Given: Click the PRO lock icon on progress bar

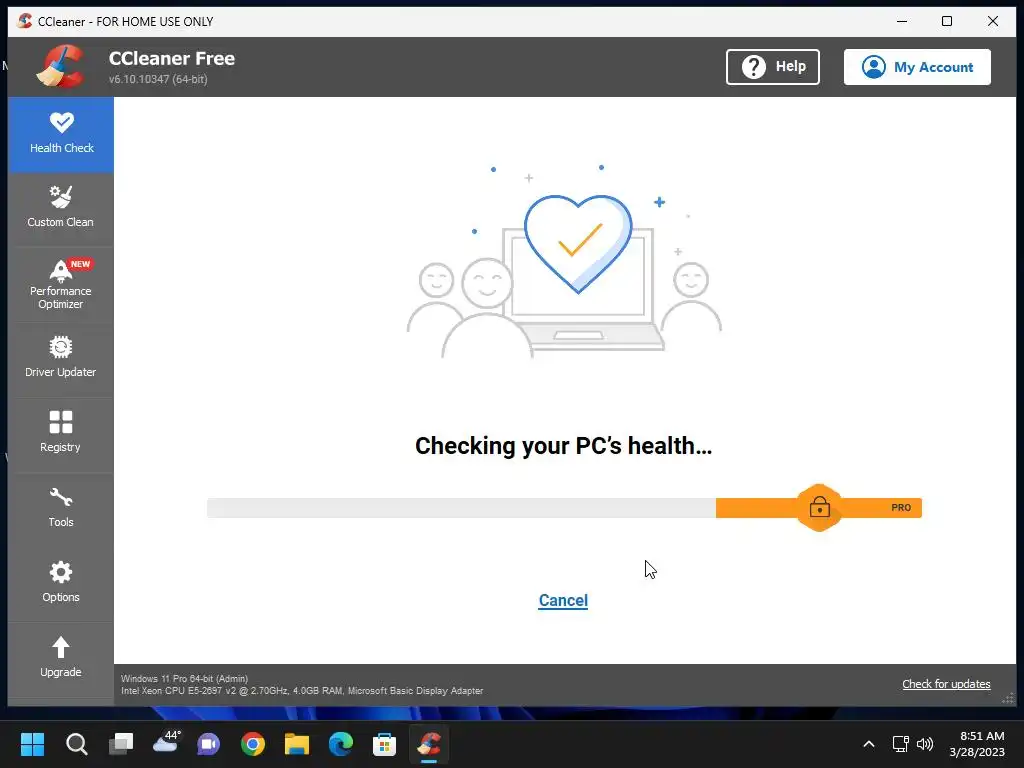Looking at the screenshot, I should 819,507.
